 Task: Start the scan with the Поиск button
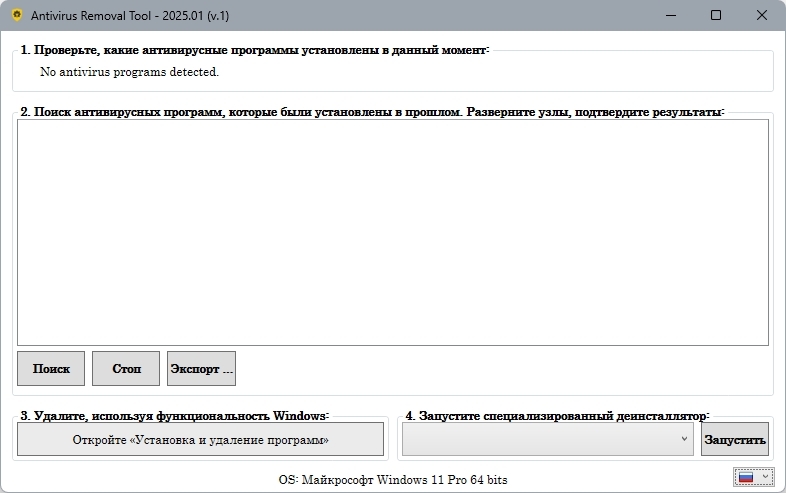(51, 369)
